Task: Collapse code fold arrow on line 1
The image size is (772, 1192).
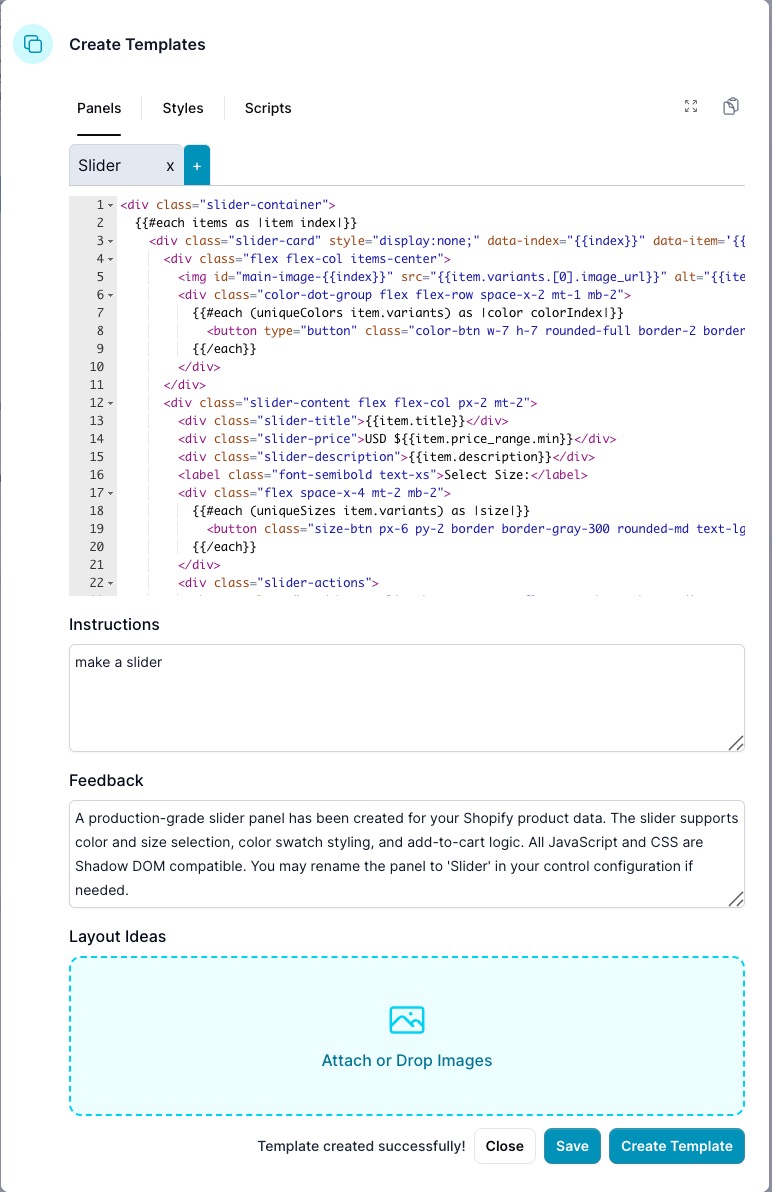Action: 111,205
